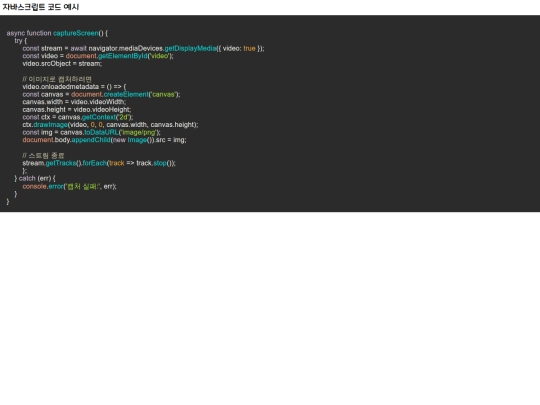
Task: Click the comment 이미지로 캡처하려면
Action: [57, 79]
